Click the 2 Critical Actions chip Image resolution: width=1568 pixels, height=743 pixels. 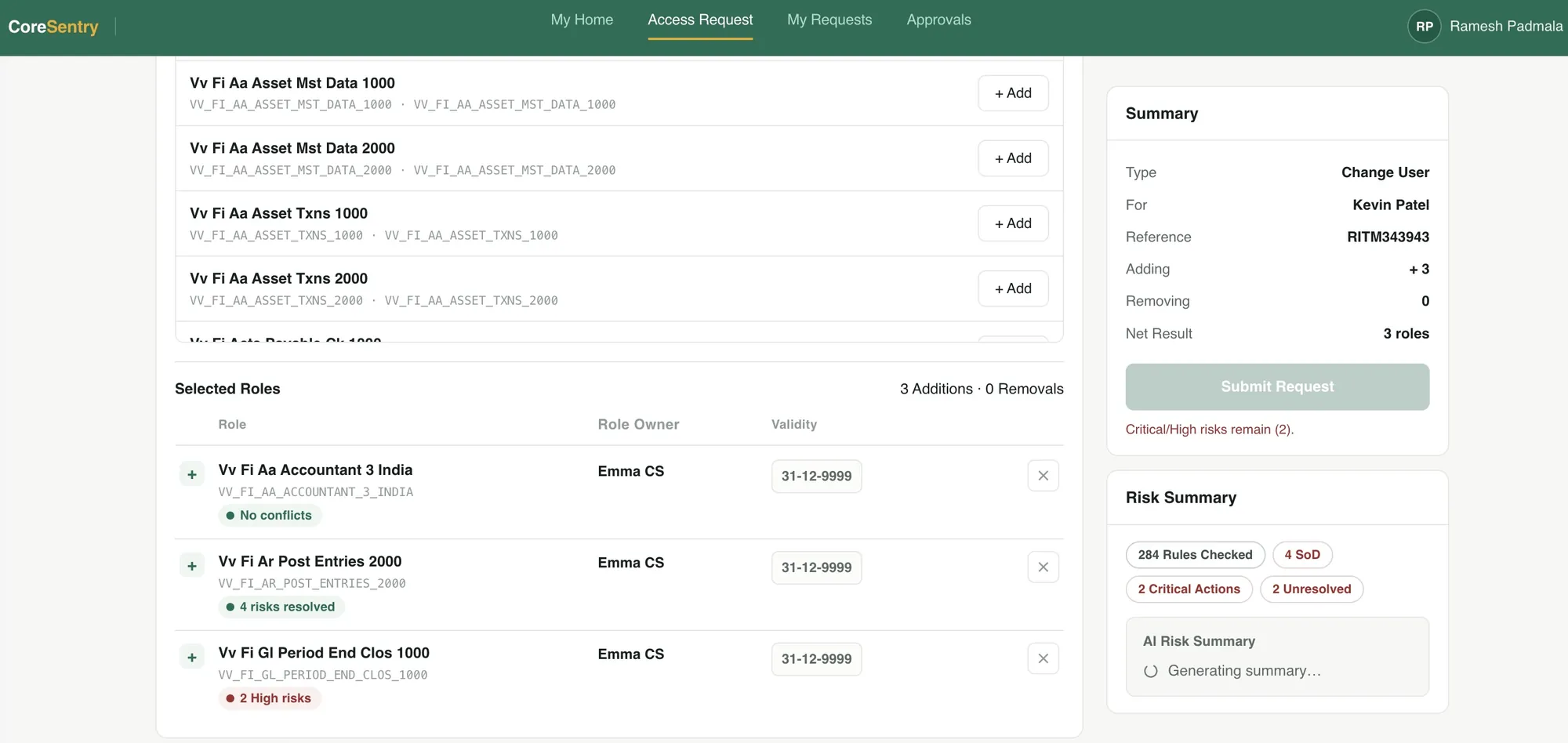[x=1189, y=589]
